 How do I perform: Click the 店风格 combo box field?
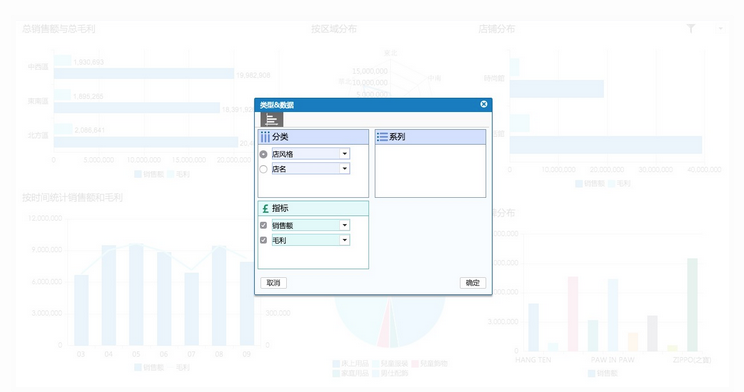310,154
